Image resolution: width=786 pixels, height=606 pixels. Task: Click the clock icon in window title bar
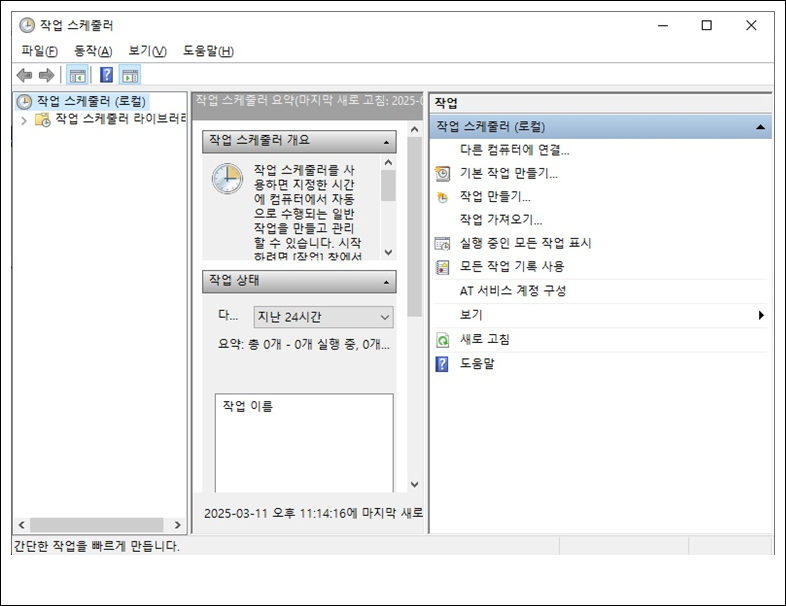click(x=27, y=25)
